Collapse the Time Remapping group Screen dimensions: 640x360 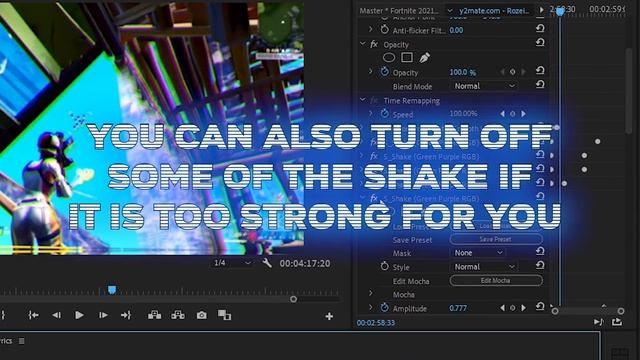tap(362, 100)
